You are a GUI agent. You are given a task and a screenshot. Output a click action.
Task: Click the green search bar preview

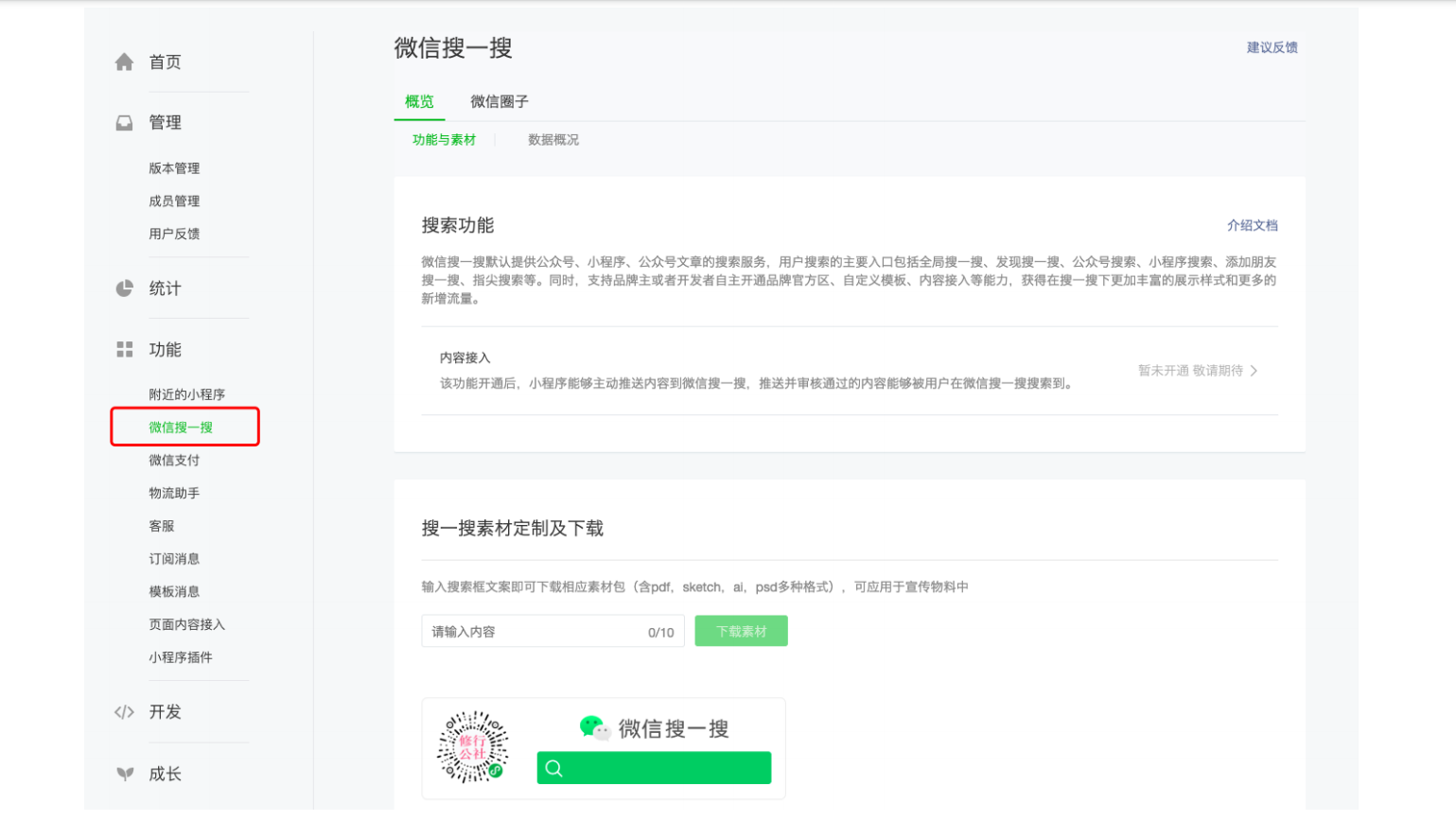[x=654, y=768]
